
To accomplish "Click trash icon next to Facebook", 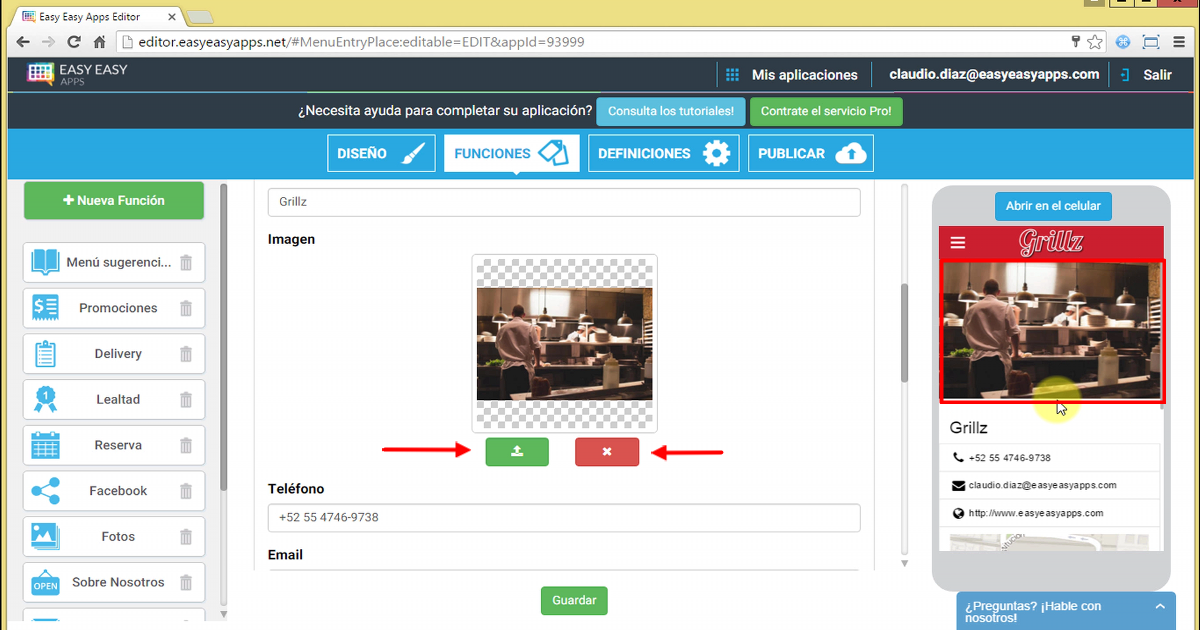I will coord(186,491).
